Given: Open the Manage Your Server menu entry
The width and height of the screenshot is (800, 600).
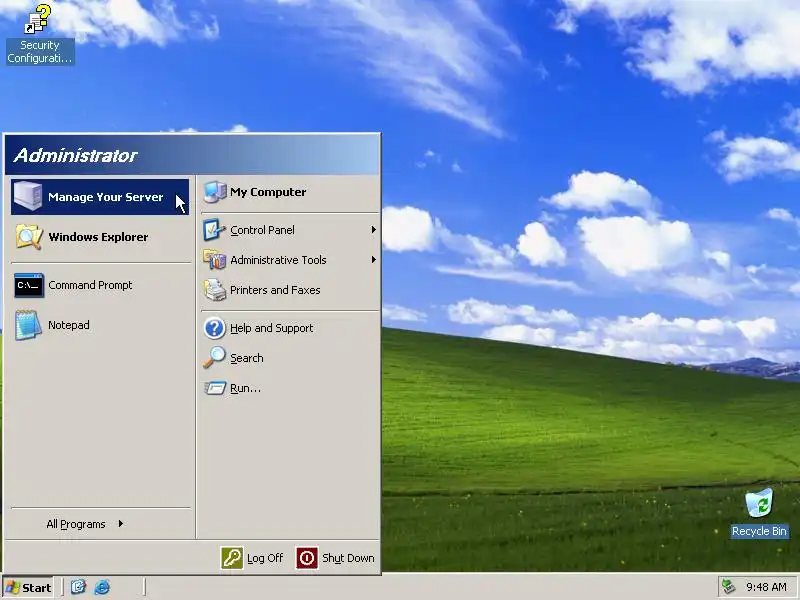Looking at the screenshot, I should [100, 196].
